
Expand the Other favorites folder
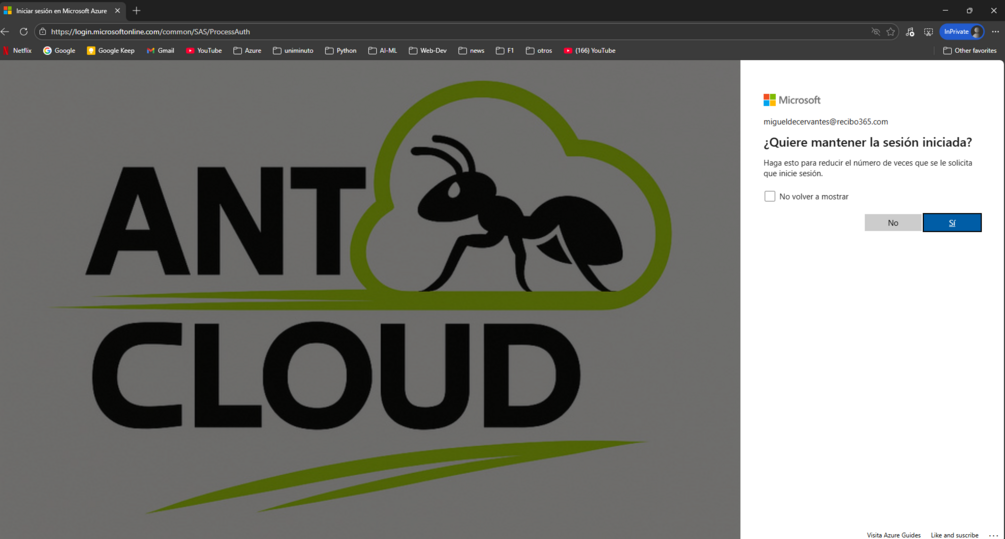[x=970, y=51]
